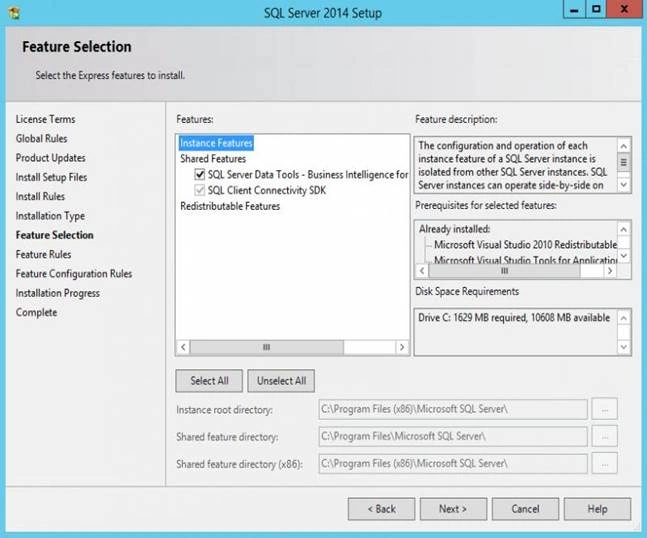Click up arrow in Feature description scrollbar
Screen dimensions: 647x538
[623, 146]
